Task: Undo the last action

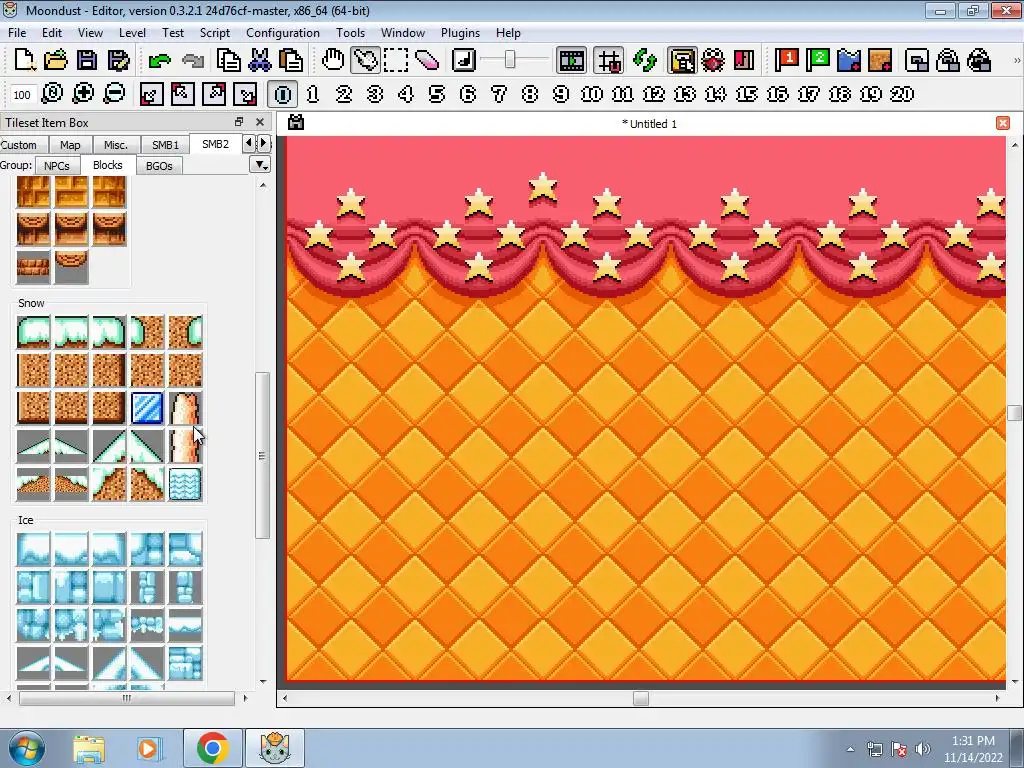Action: pos(160,61)
